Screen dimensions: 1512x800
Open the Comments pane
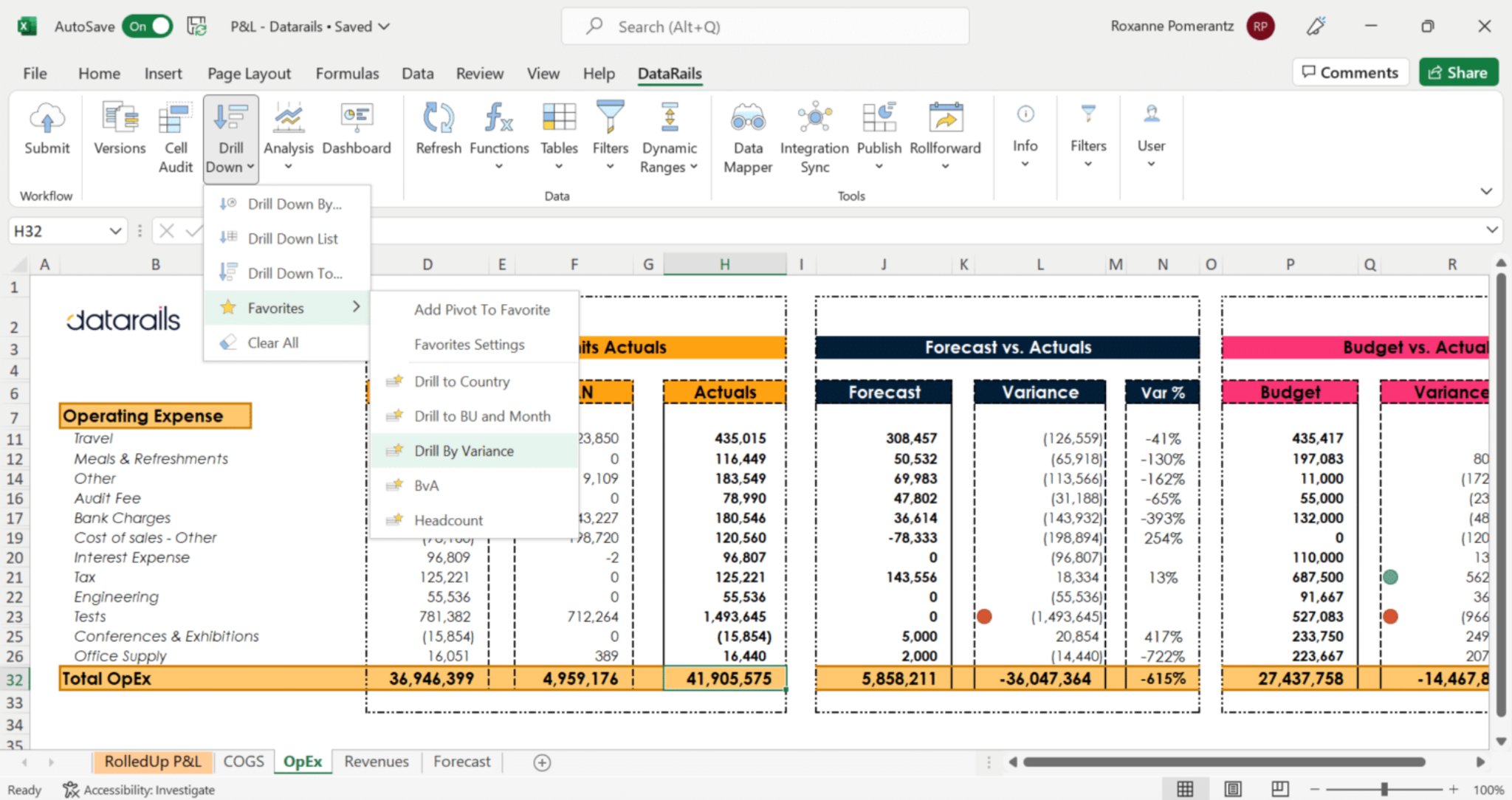1350,72
